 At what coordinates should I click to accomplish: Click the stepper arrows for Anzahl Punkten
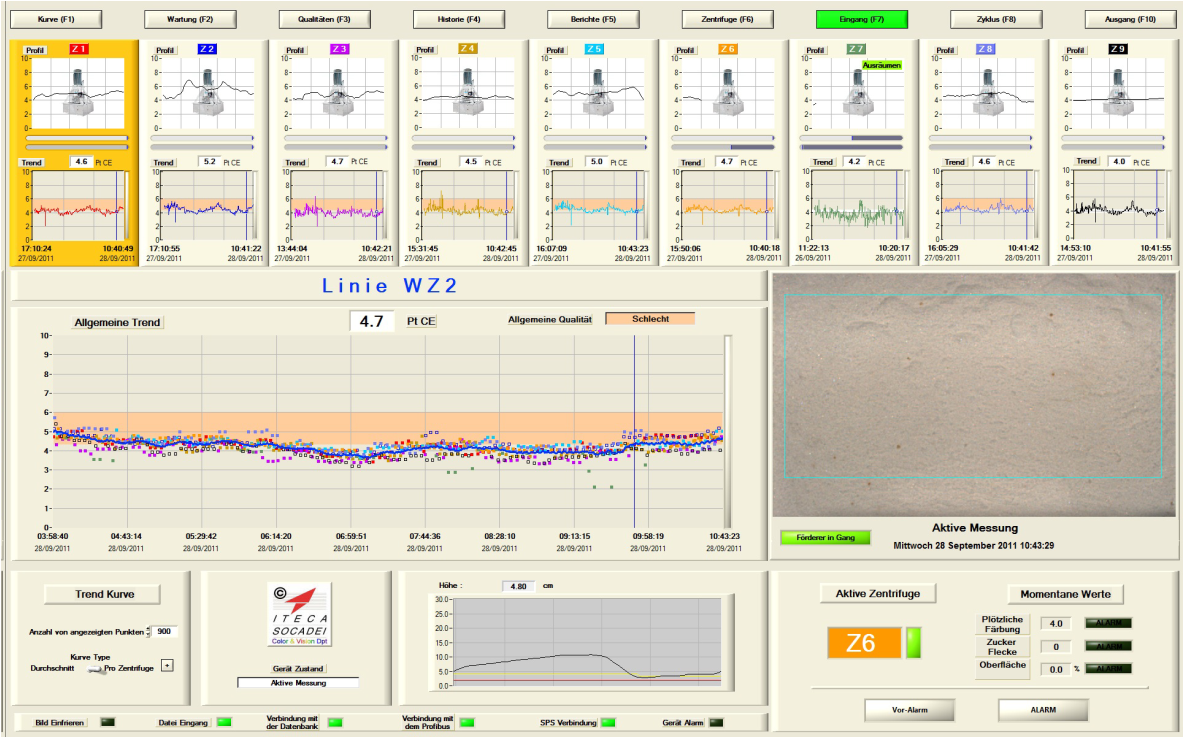[x=149, y=632]
